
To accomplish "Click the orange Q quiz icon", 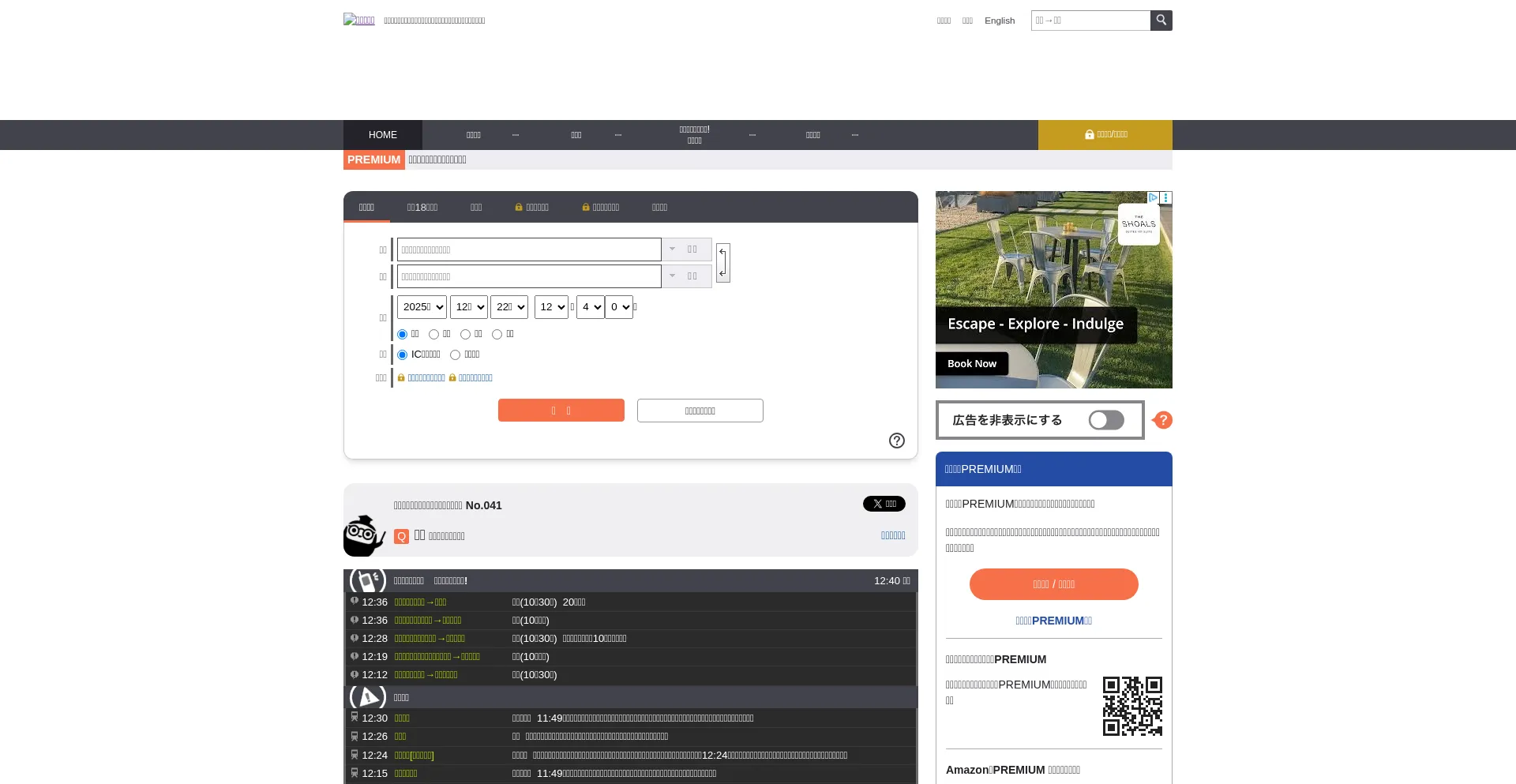I will (401, 537).
